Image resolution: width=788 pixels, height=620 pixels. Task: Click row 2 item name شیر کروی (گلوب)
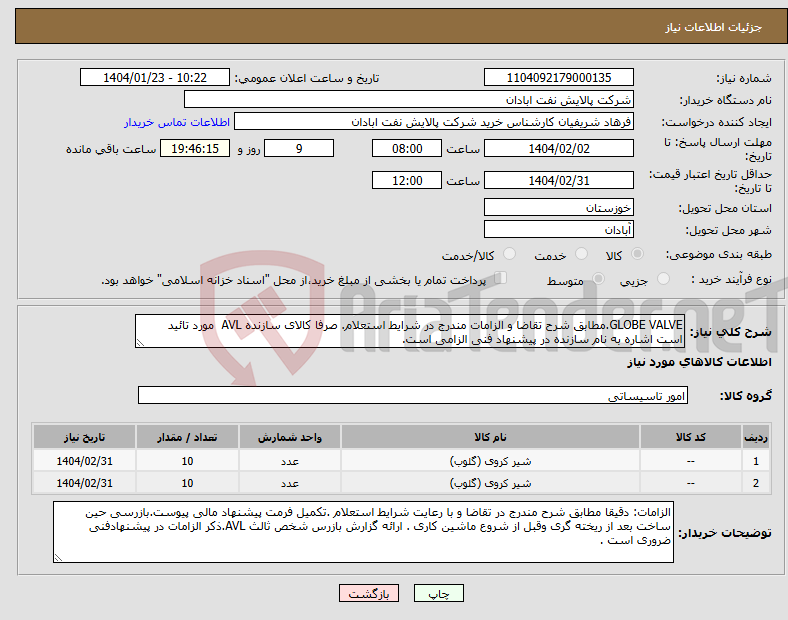490,483
